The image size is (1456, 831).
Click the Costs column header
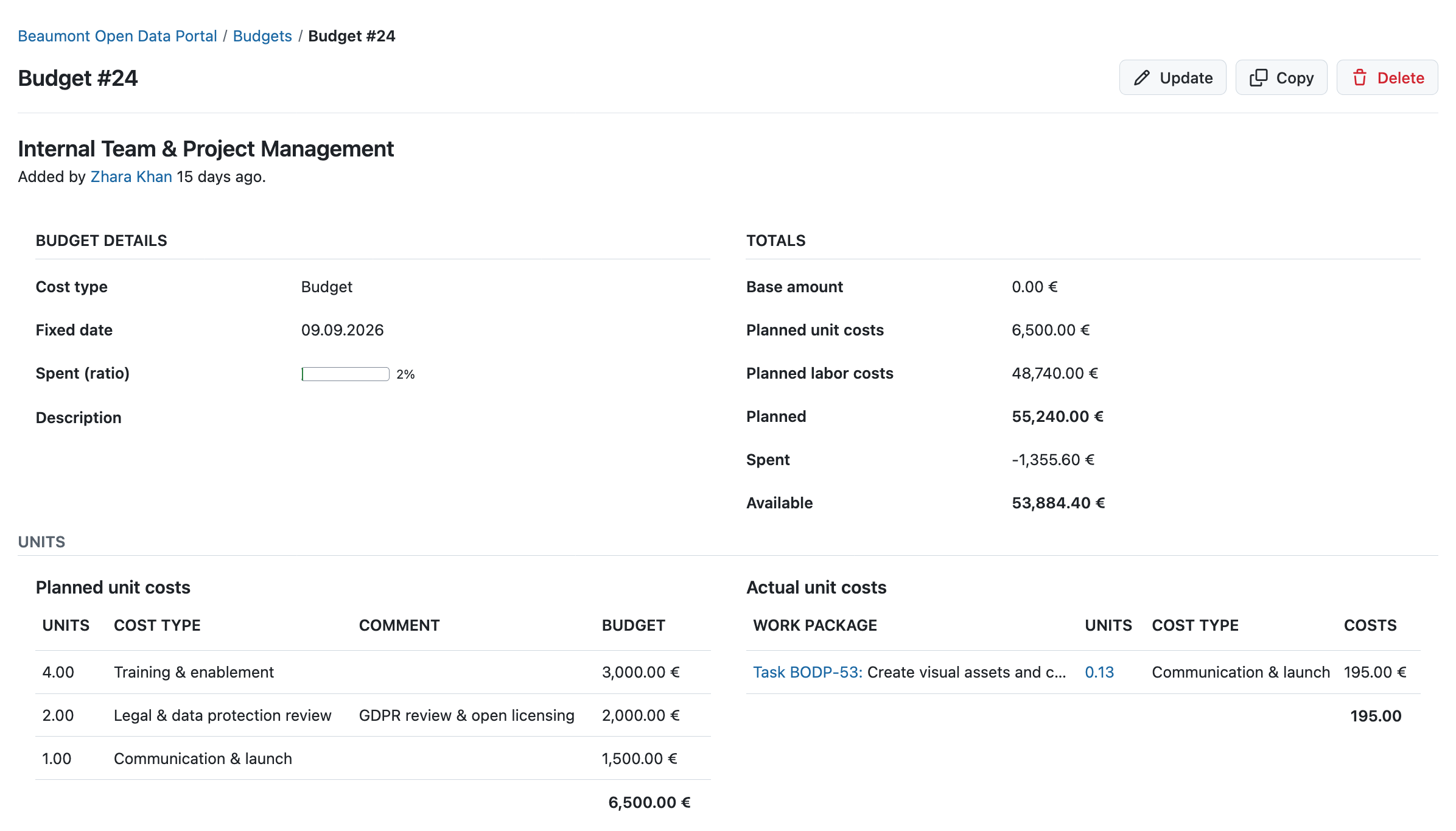coord(1370,625)
